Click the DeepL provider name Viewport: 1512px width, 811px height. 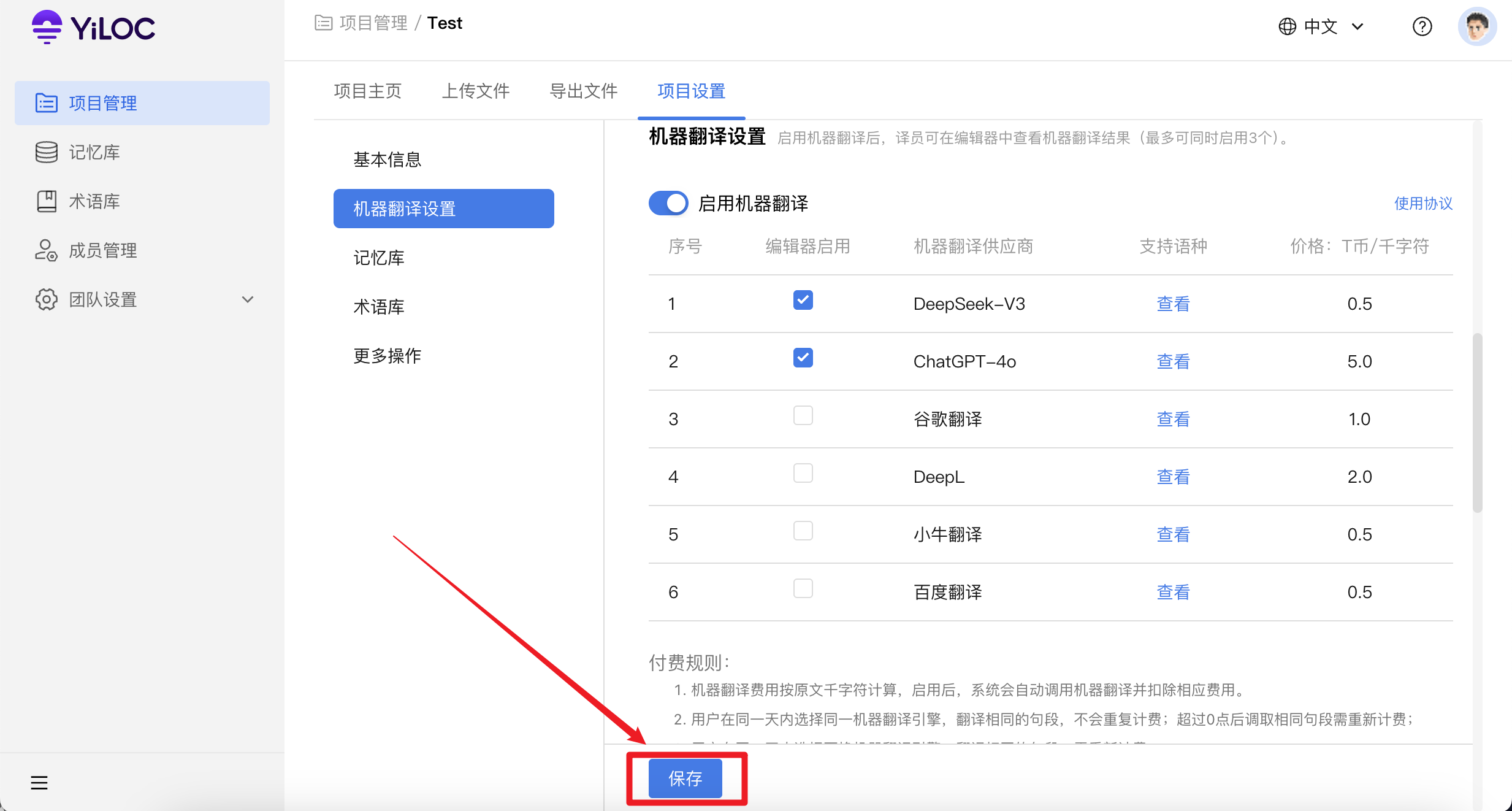tap(939, 477)
